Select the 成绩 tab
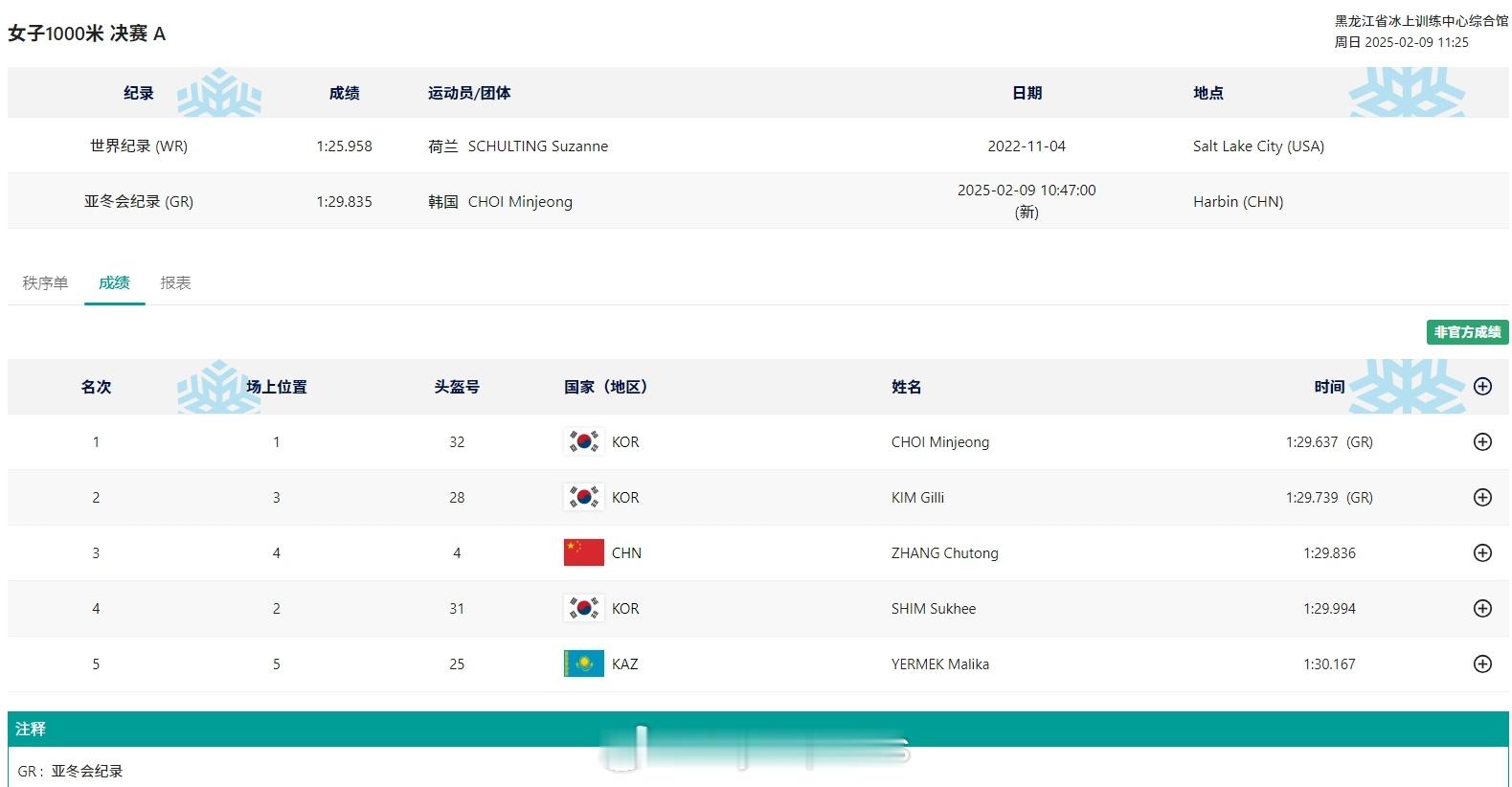This screenshot has height=787, width=1512. [114, 282]
